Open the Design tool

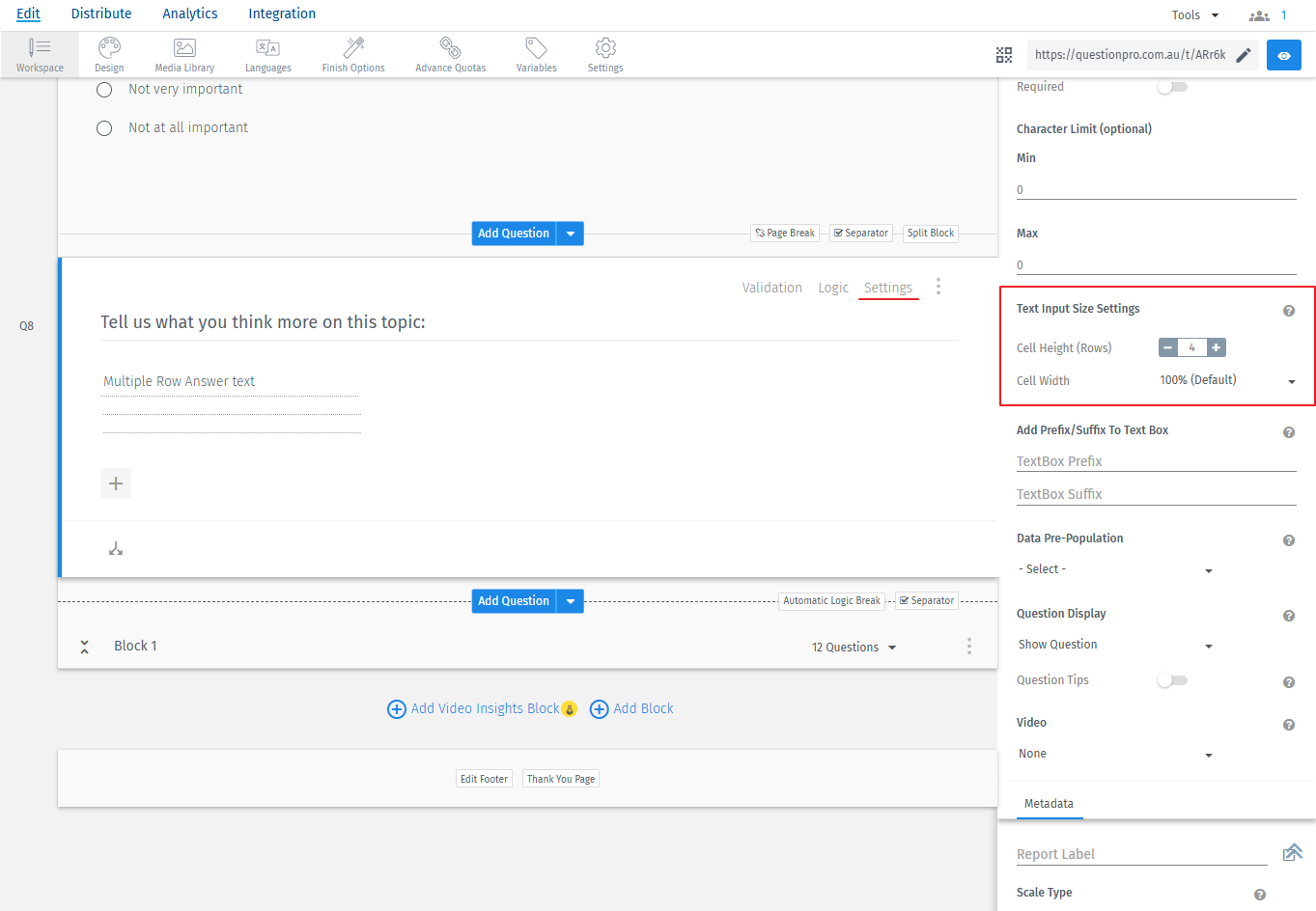[109, 54]
